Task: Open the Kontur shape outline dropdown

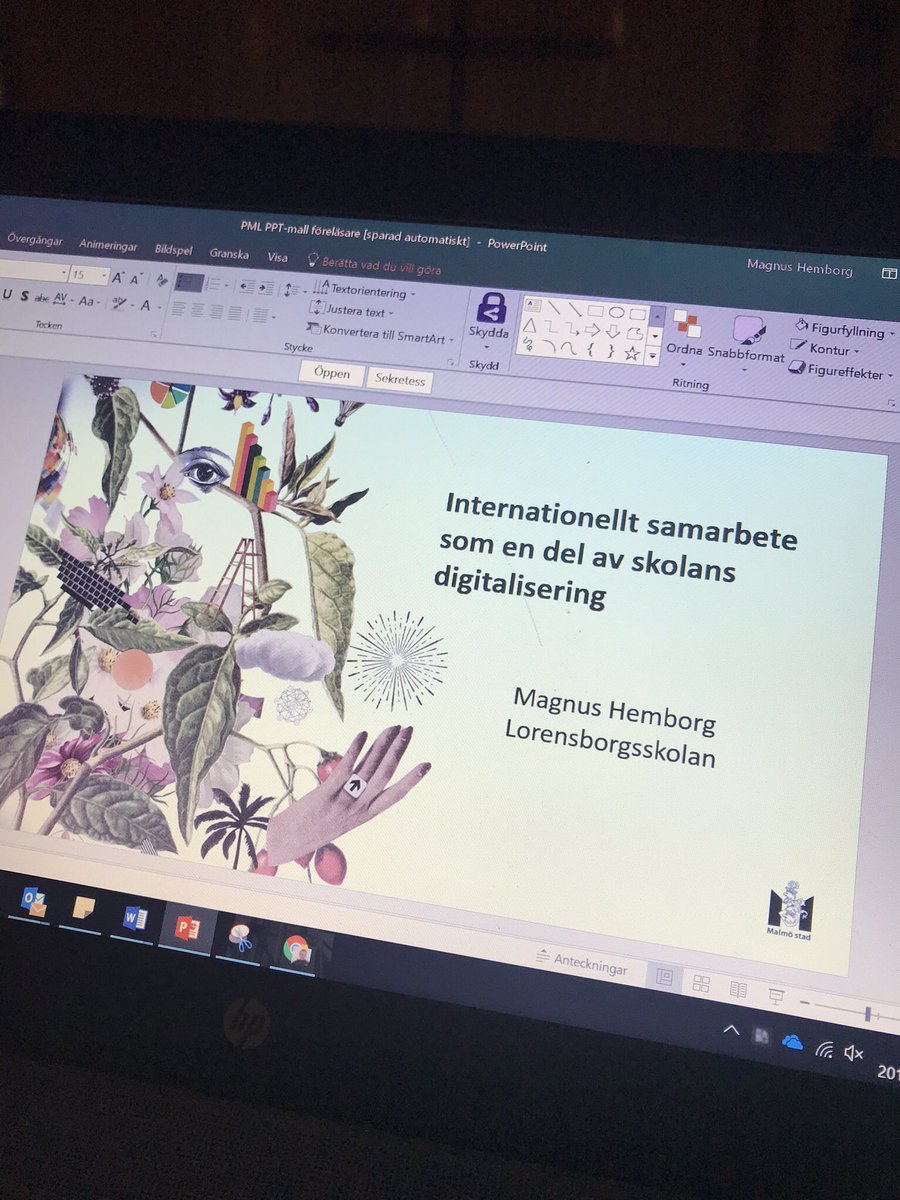Action: (825, 349)
